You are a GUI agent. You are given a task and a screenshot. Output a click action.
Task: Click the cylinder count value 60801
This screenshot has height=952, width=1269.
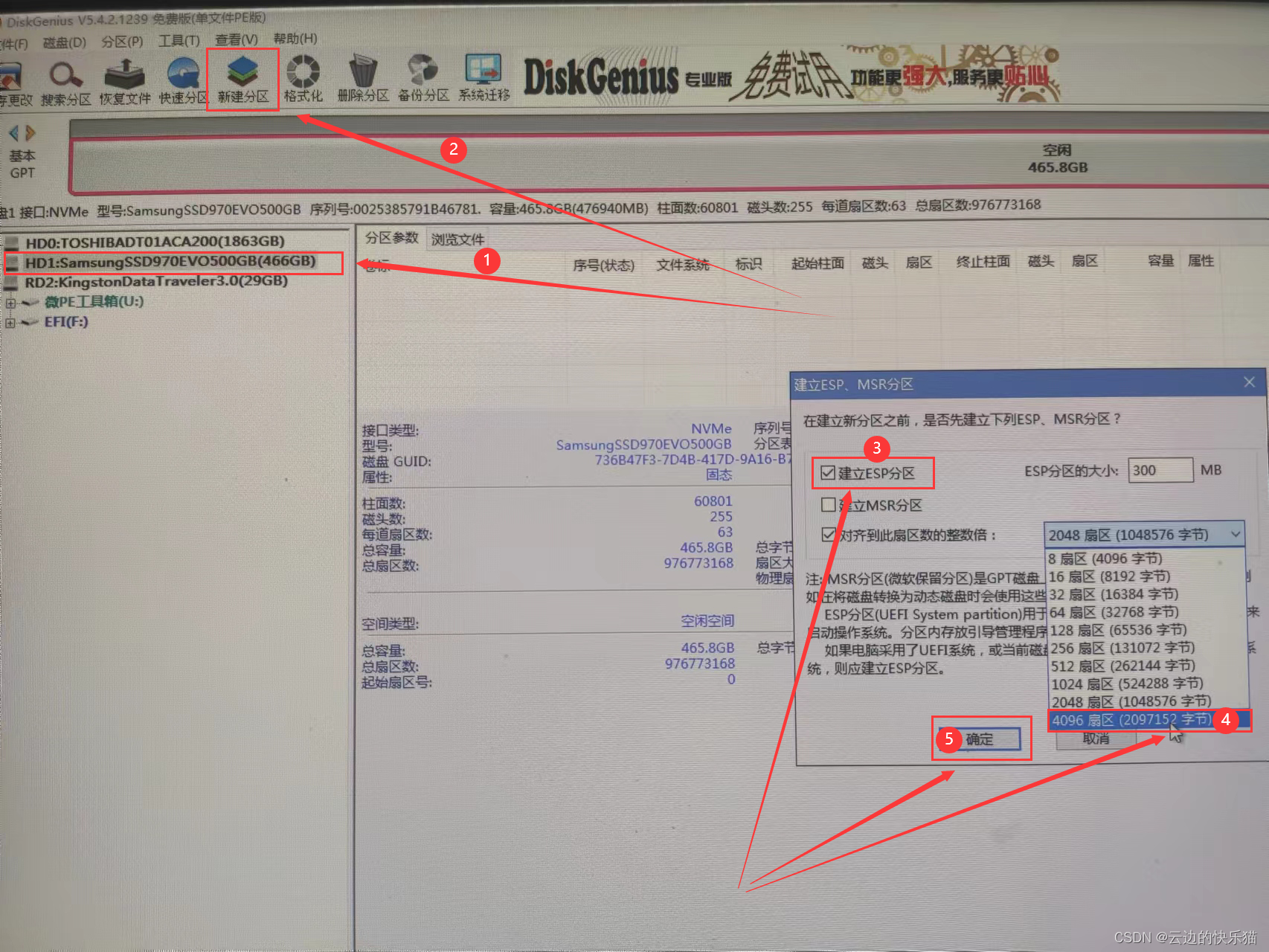713,501
